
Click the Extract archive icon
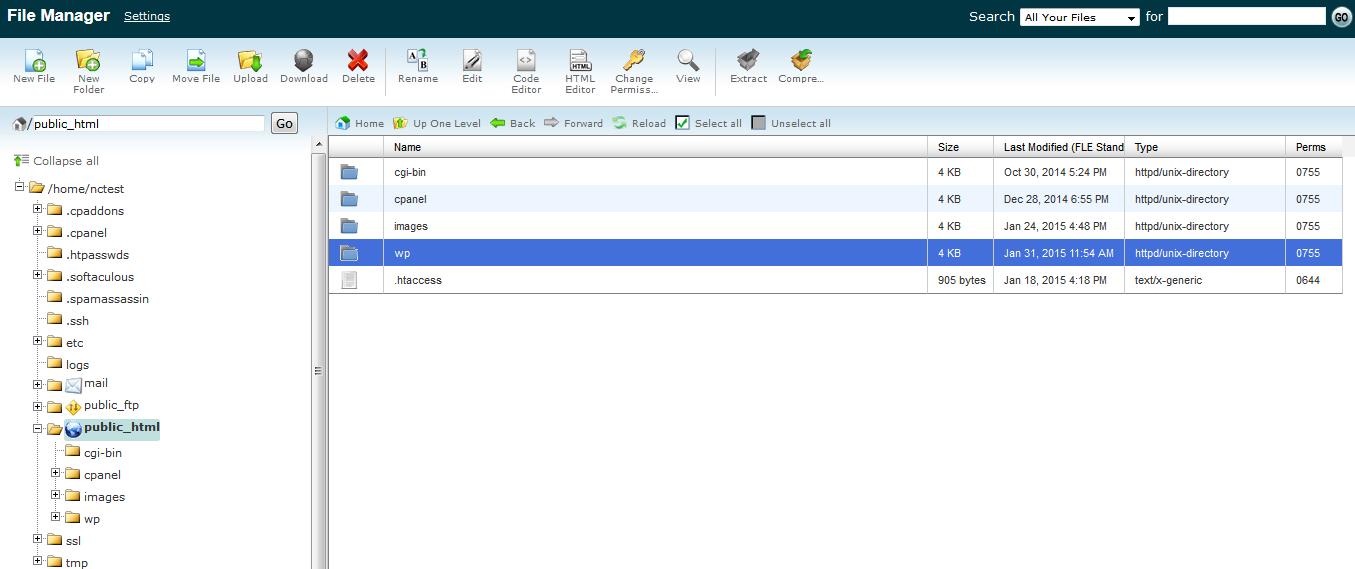tap(748, 61)
